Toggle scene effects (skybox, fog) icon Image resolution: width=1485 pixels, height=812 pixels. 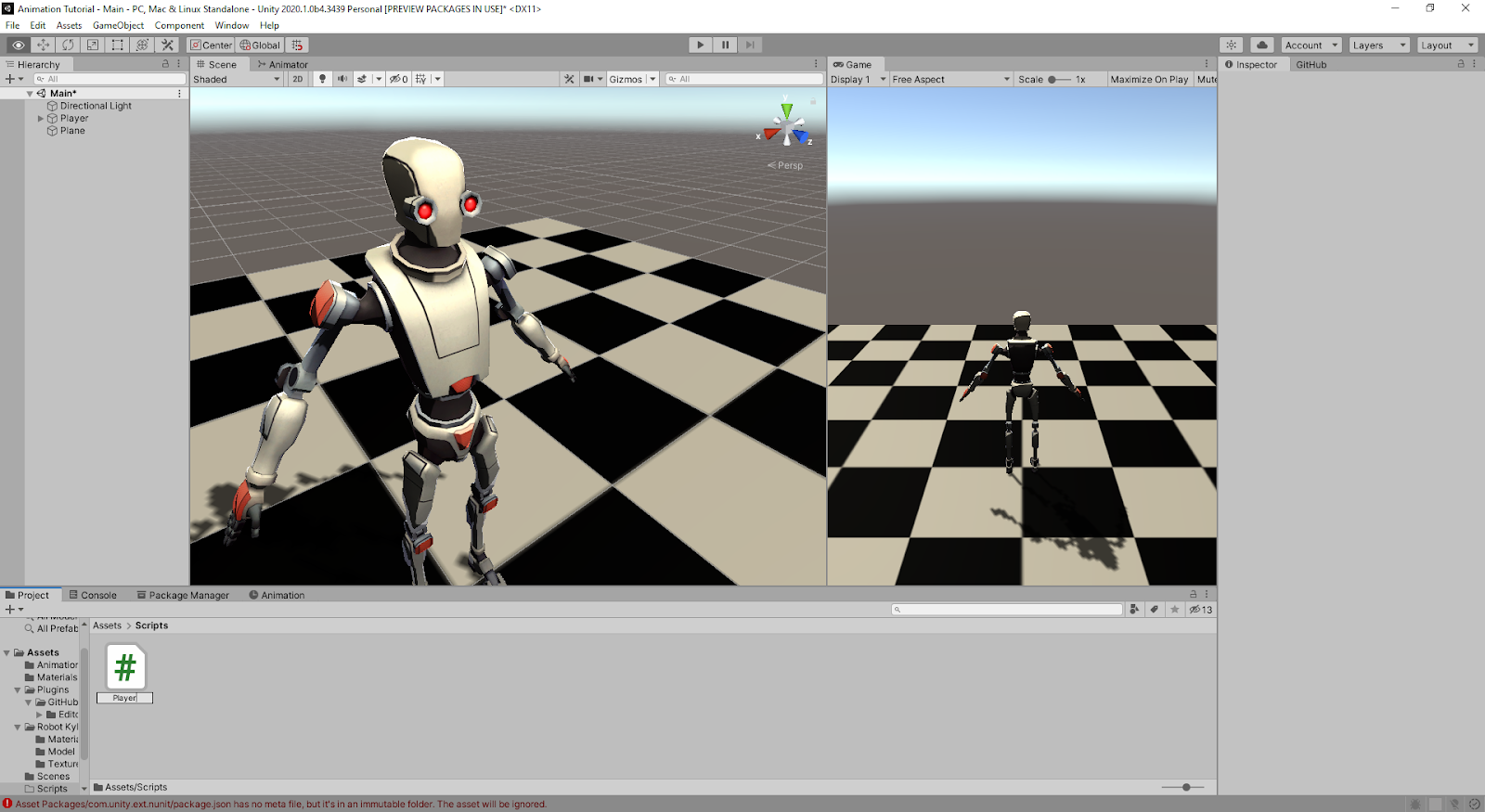point(362,79)
